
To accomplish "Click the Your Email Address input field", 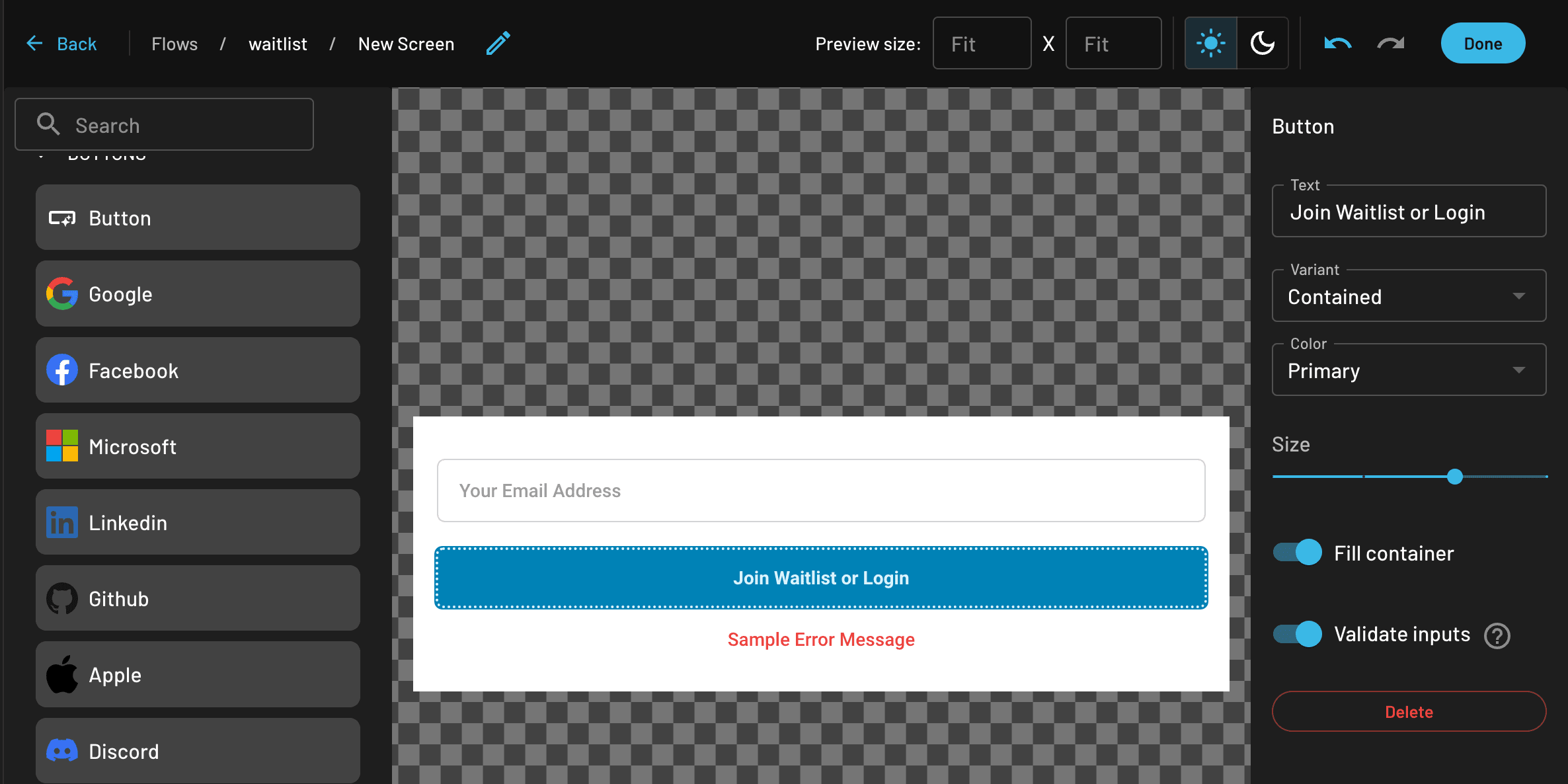I will [x=820, y=490].
